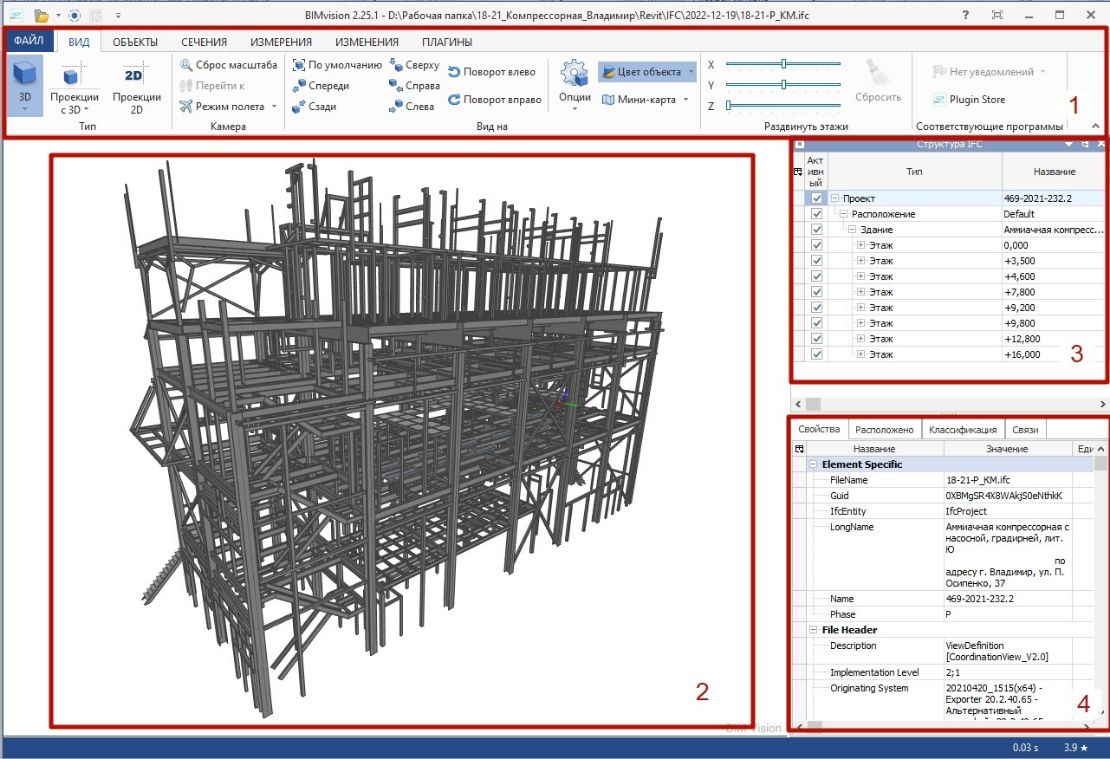Screen dimensions: 1110x759
Task: Collapse the Element Specific property group
Action: 814,465
